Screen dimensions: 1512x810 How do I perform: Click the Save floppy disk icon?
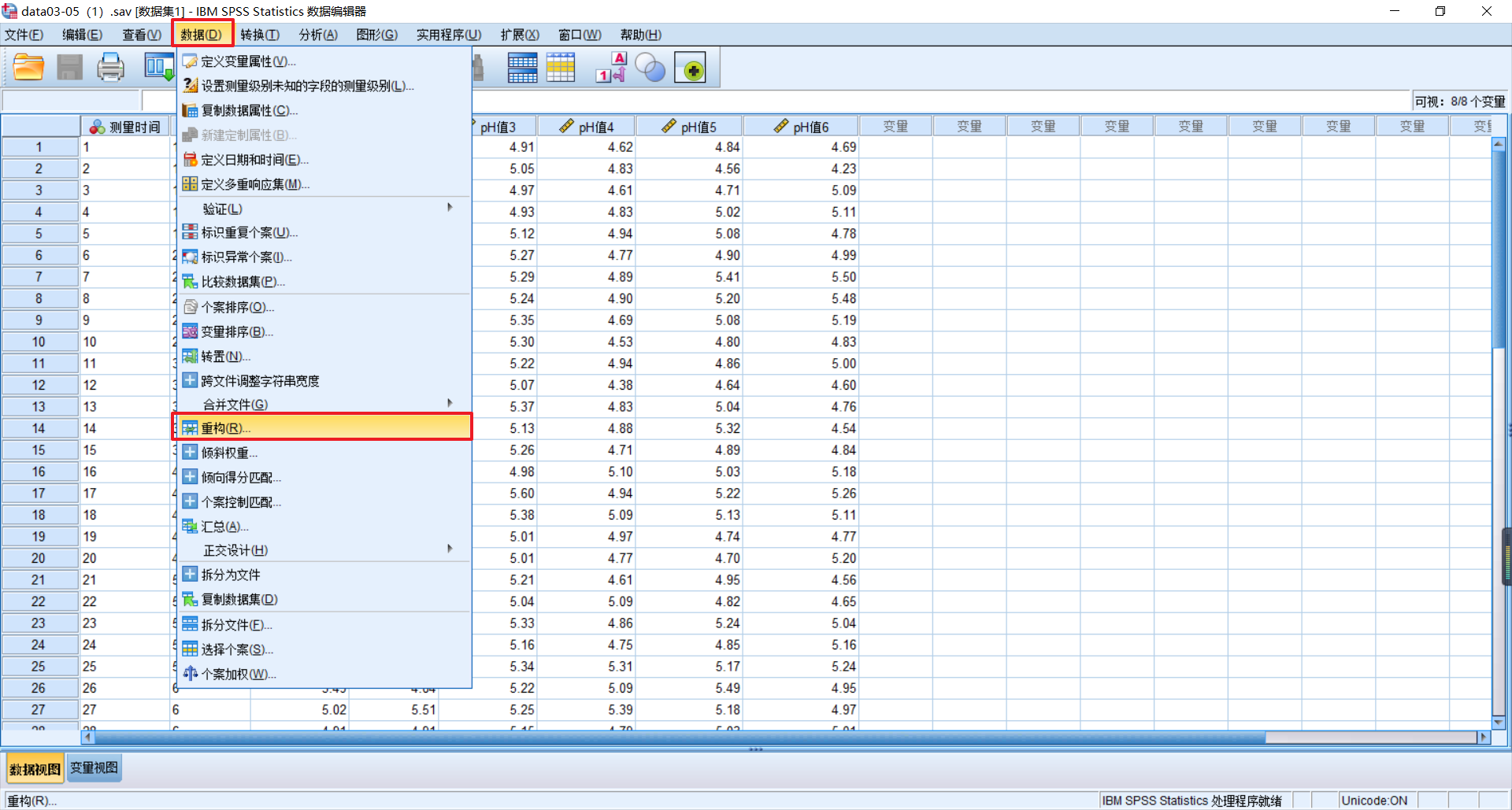coord(69,68)
